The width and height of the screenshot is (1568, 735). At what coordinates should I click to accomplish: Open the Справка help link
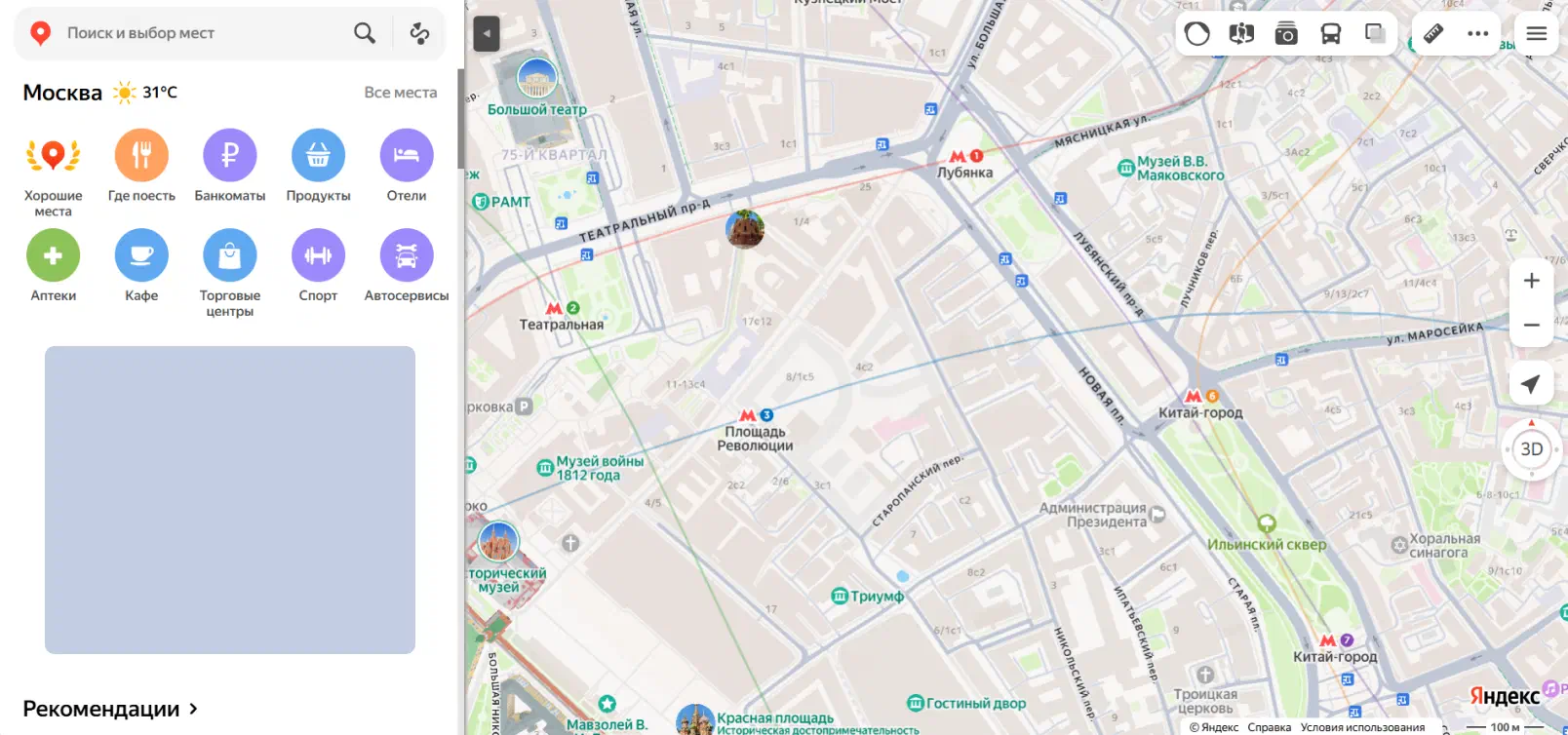click(1270, 727)
